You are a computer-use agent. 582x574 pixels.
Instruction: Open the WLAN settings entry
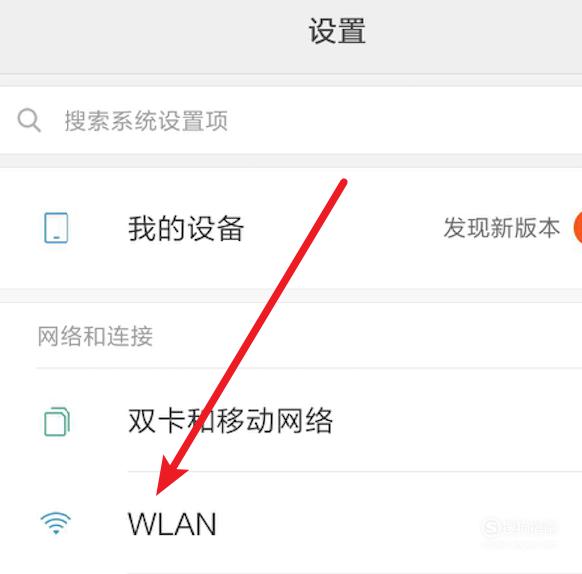(x=291, y=523)
